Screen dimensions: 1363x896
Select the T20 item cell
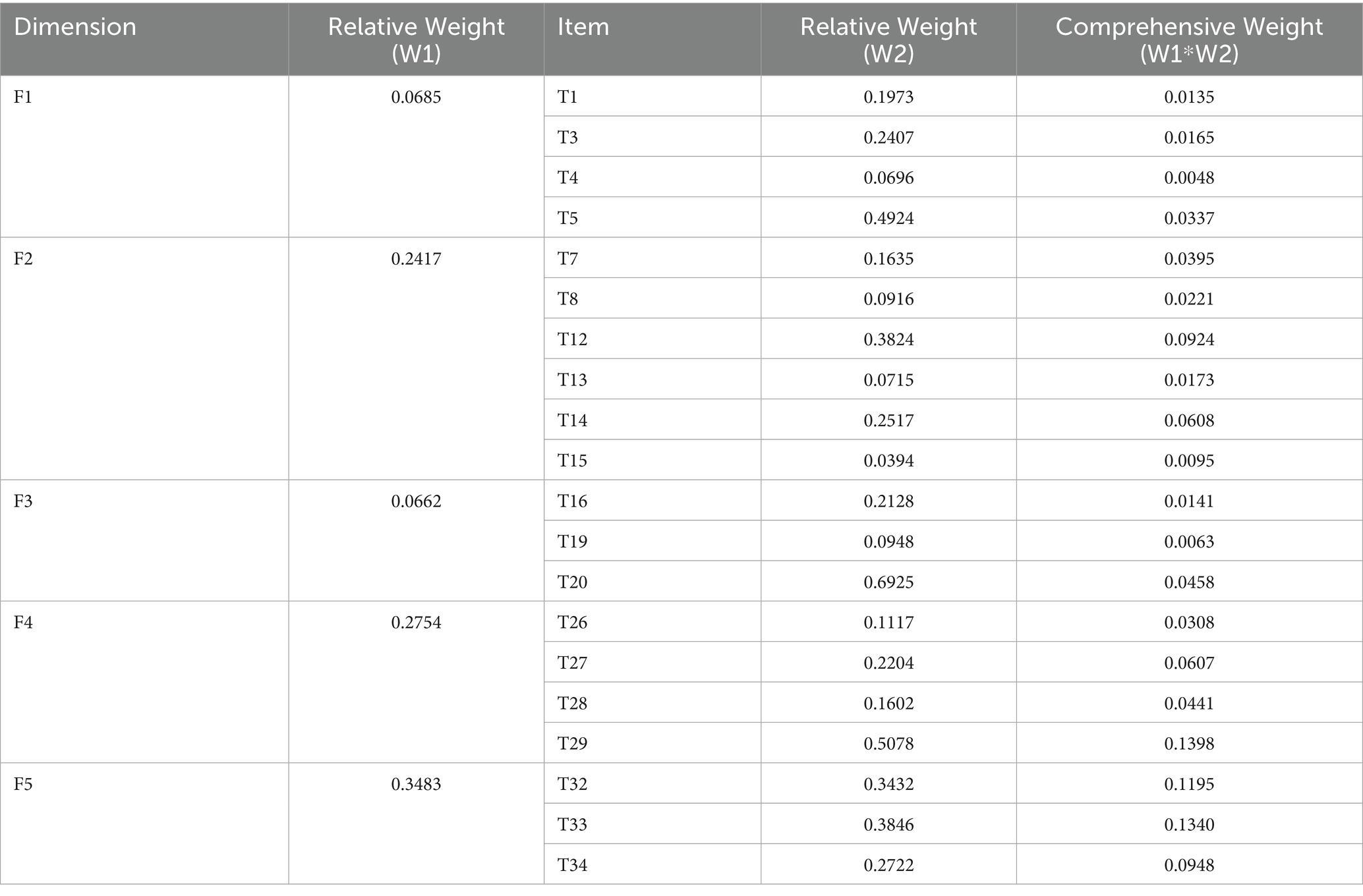(x=572, y=582)
